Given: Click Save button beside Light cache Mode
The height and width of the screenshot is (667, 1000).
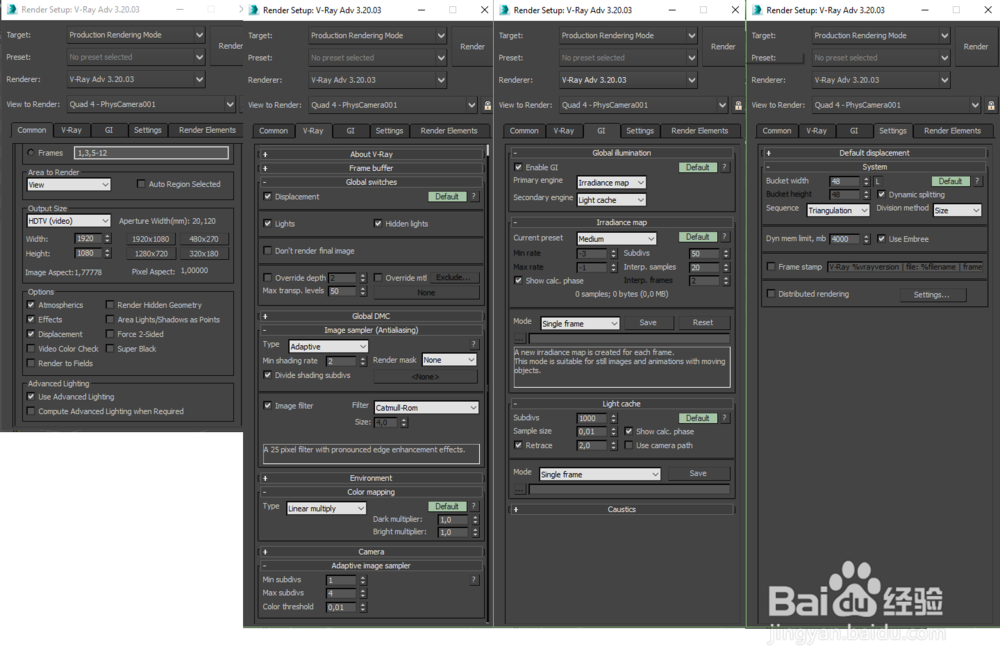Looking at the screenshot, I should (698, 474).
